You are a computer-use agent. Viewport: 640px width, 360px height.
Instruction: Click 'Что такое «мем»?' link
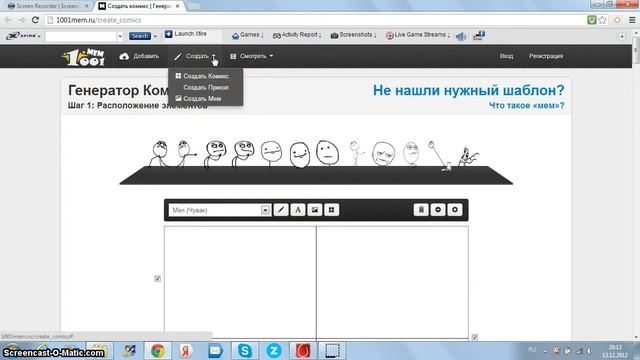click(x=527, y=105)
